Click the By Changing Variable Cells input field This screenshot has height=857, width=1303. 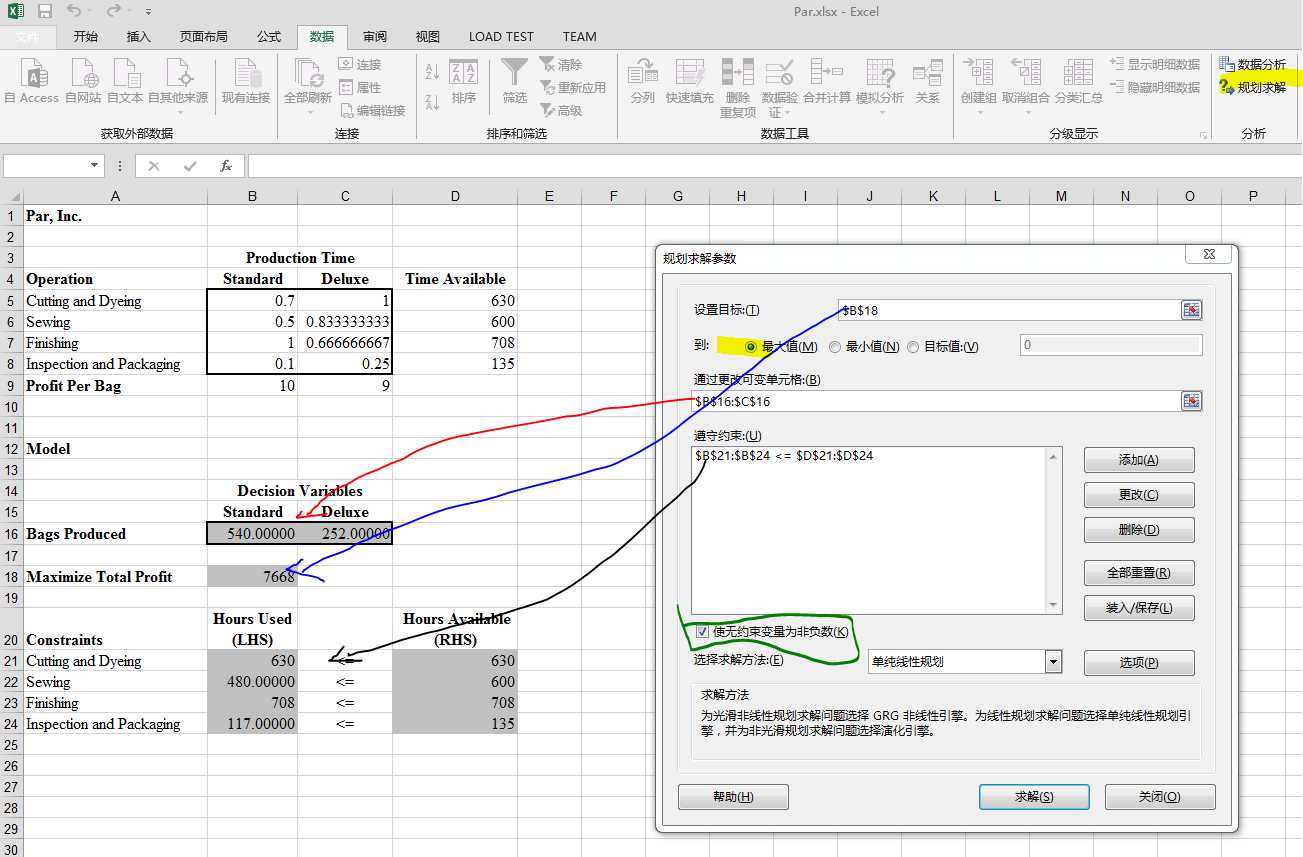[936, 401]
